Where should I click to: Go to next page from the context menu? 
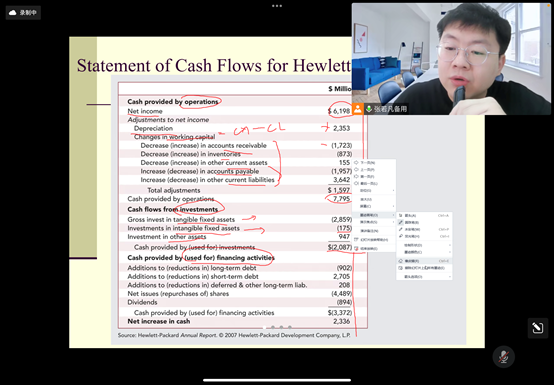374,163
